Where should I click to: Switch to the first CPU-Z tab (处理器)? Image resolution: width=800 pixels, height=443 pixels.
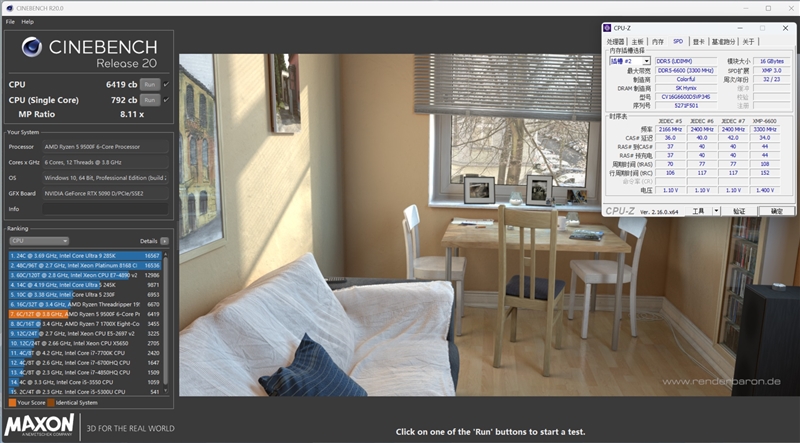(615, 41)
